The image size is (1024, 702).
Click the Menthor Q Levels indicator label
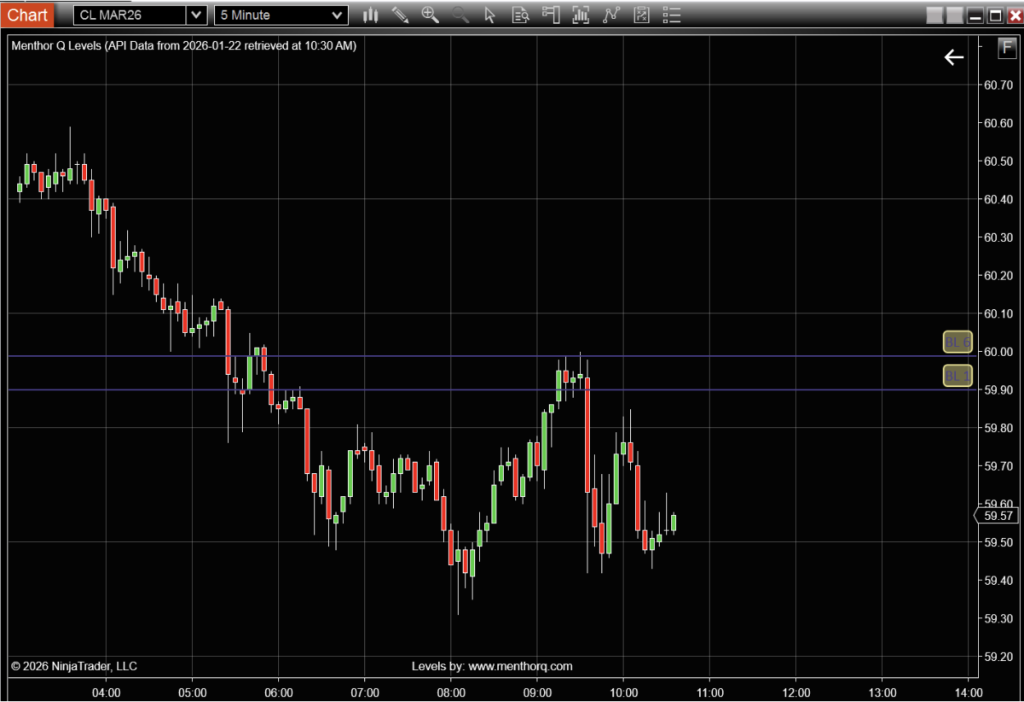[x=183, y=46]
